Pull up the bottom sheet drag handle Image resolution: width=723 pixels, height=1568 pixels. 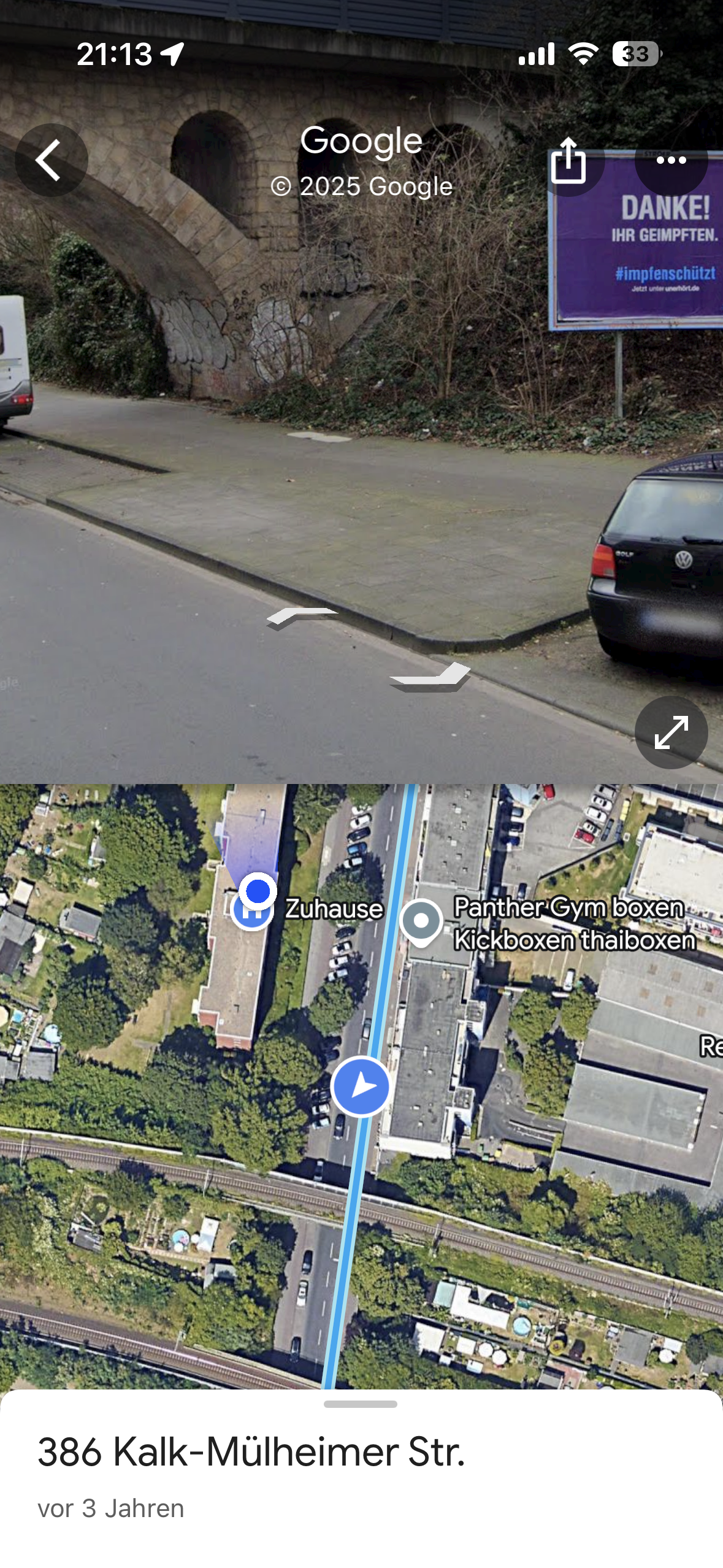pyautogui.click(x=361, y=1404)
